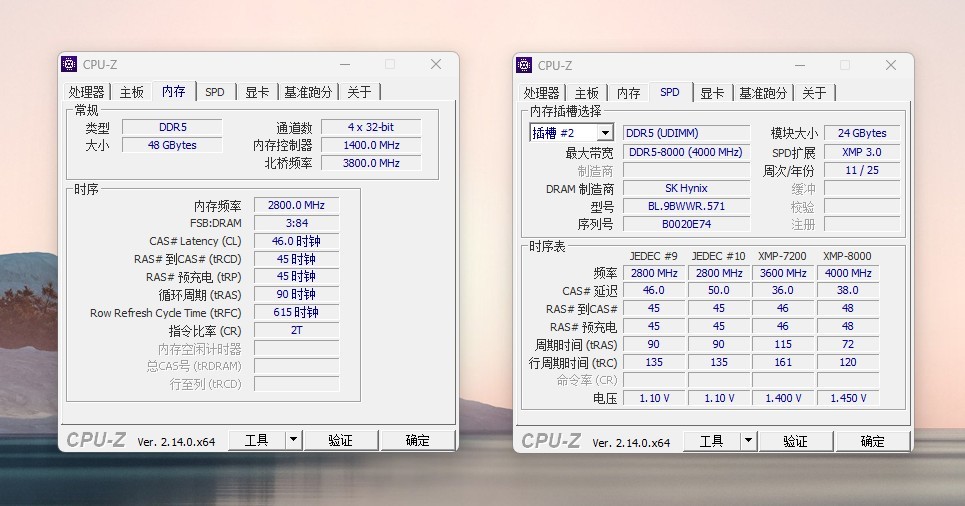Click 工具 button in right CPU-Z window
The width and height of the screenshot is (965, 506).
tap(711, 441)
